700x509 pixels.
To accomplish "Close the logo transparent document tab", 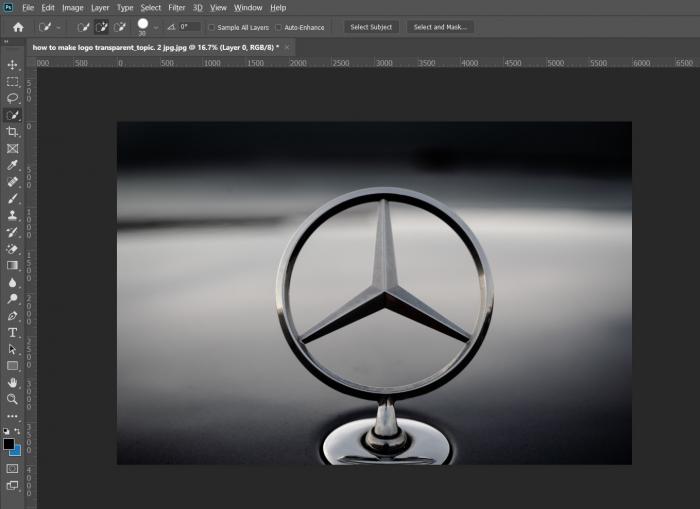I will 287,47.
